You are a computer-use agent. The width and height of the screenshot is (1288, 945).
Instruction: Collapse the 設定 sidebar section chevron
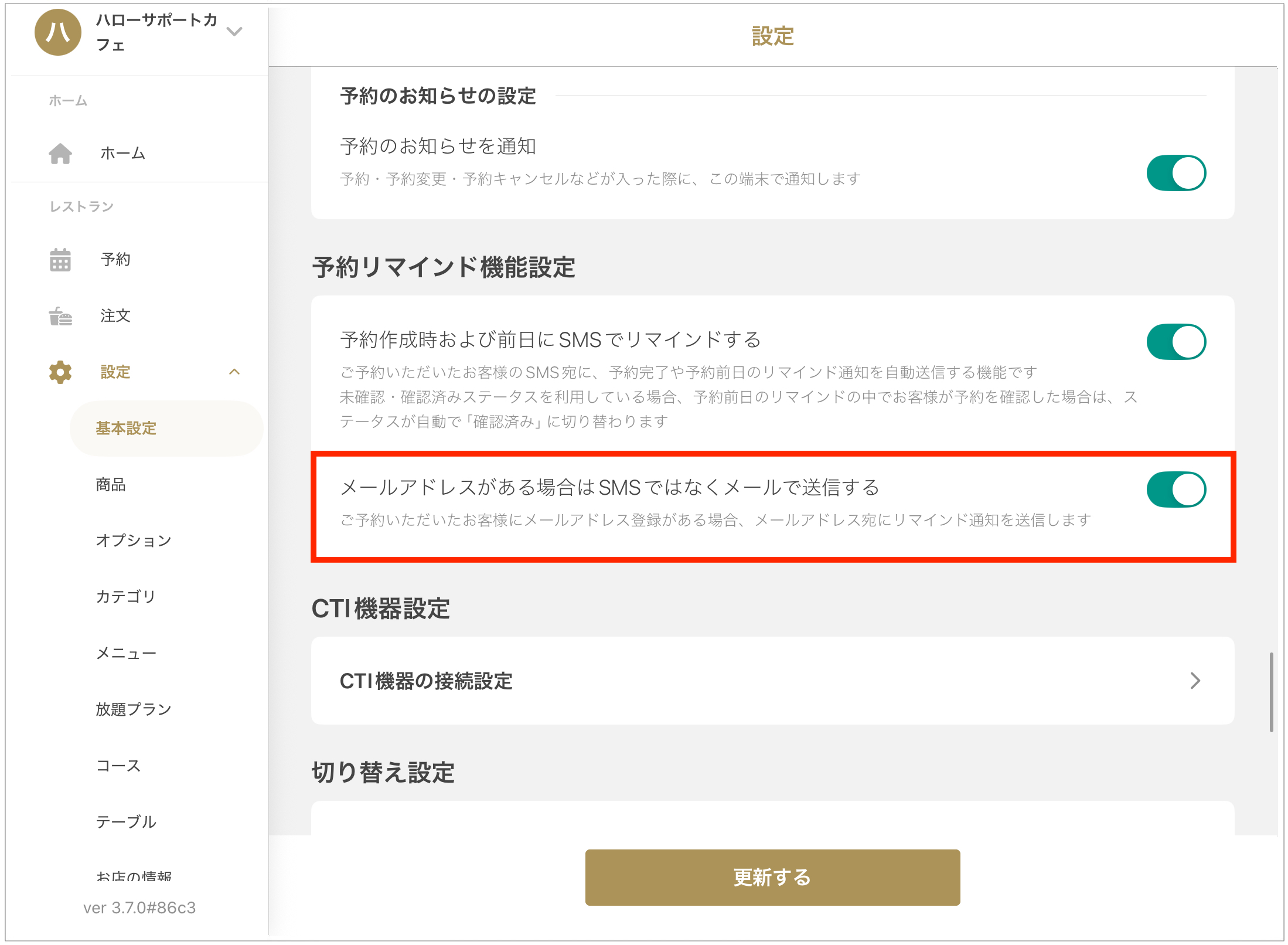[234, 372]
